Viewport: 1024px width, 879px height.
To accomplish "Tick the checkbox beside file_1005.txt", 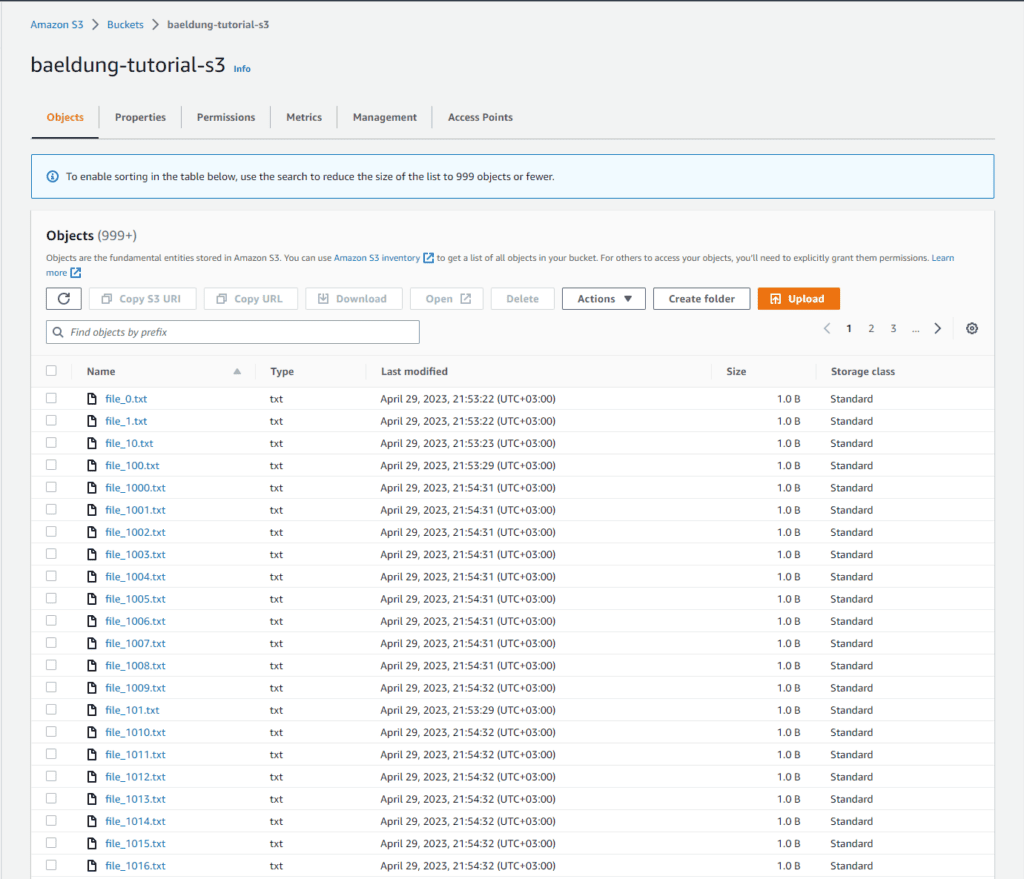I will pyautogui.click(x=51, y=598).
